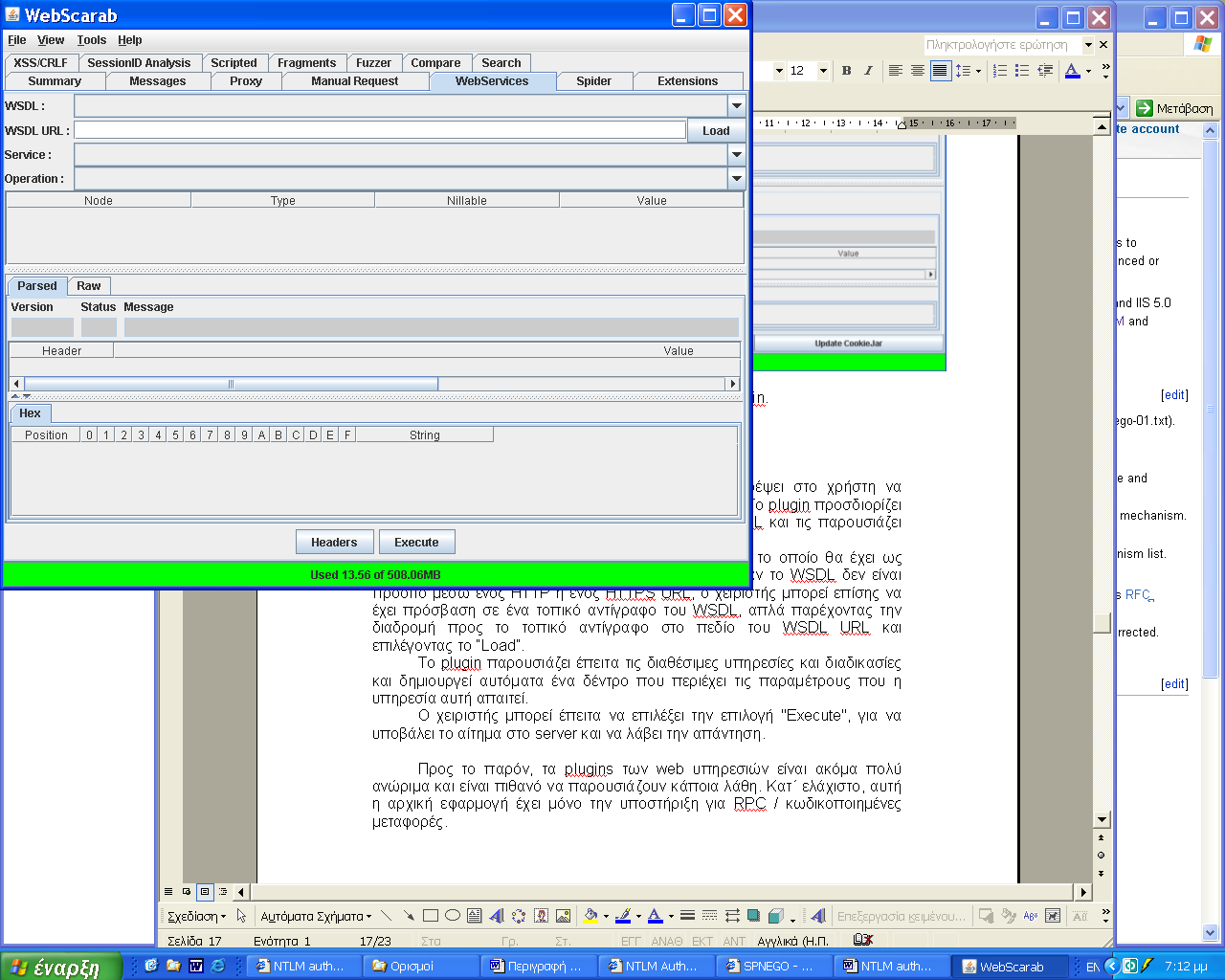Apply shadow style in drawing toolbar
The height and width of the screenshot is (980, 1225).
(x=753, y=916)
